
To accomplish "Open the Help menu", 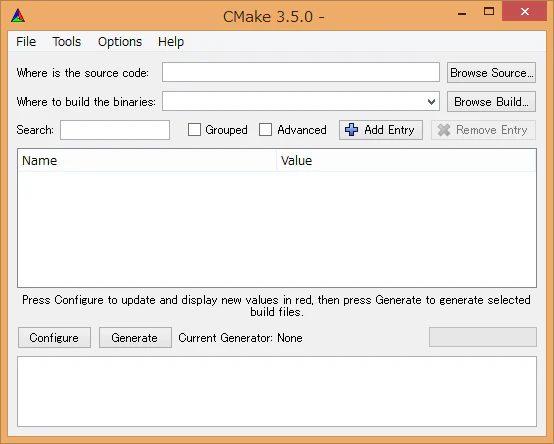I will click(171, 42).
